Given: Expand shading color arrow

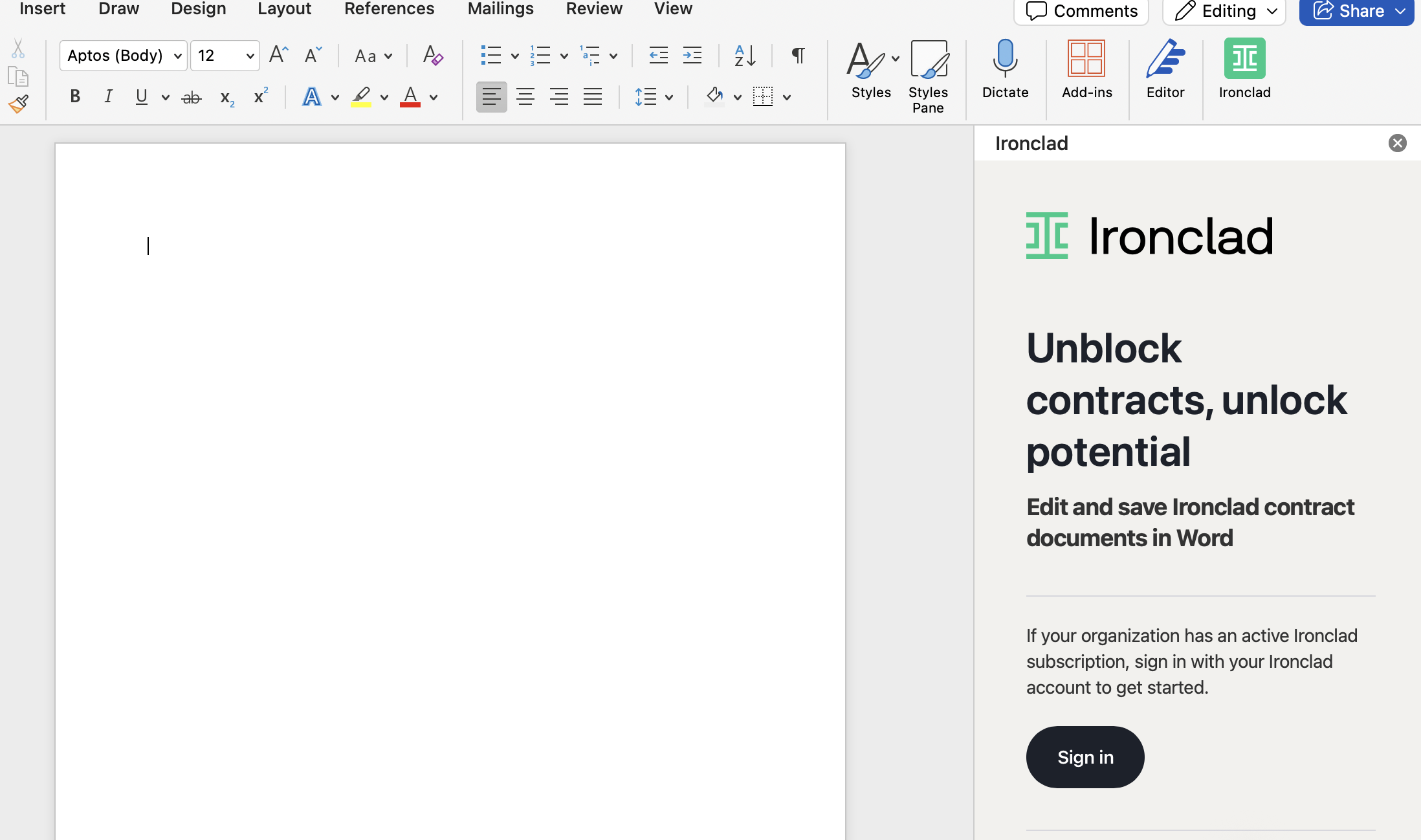Looking at the screenshot, I should tap(738, 98).
